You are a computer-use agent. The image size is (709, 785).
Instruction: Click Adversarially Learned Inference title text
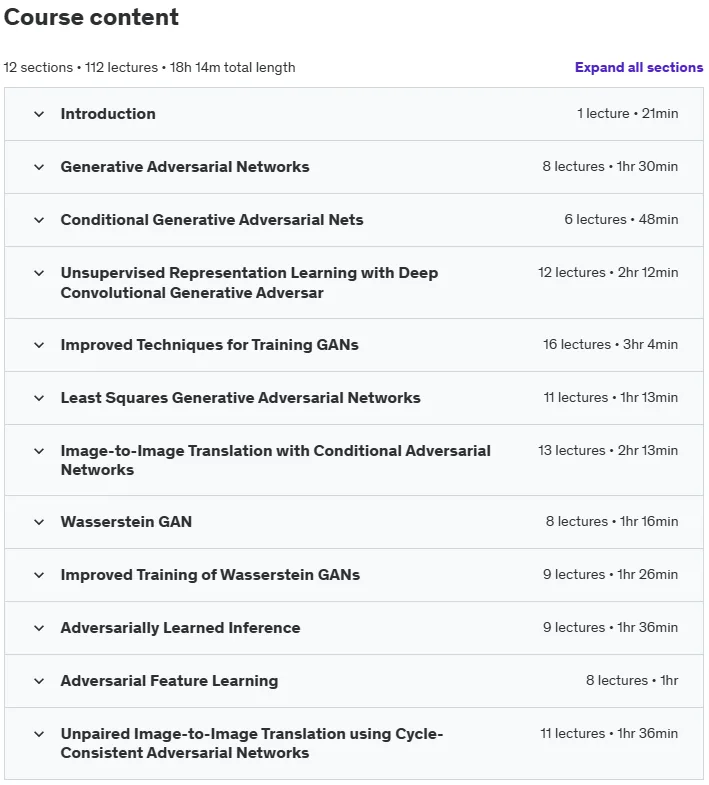[180, 628]
